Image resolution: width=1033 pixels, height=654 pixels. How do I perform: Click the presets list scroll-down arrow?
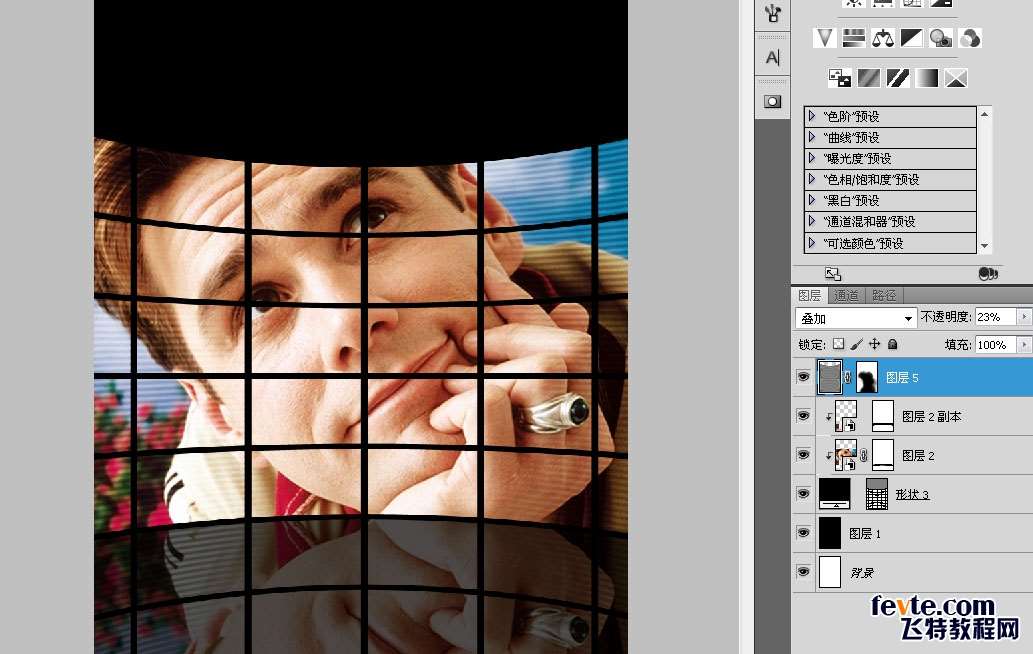[x=984, y=246]
